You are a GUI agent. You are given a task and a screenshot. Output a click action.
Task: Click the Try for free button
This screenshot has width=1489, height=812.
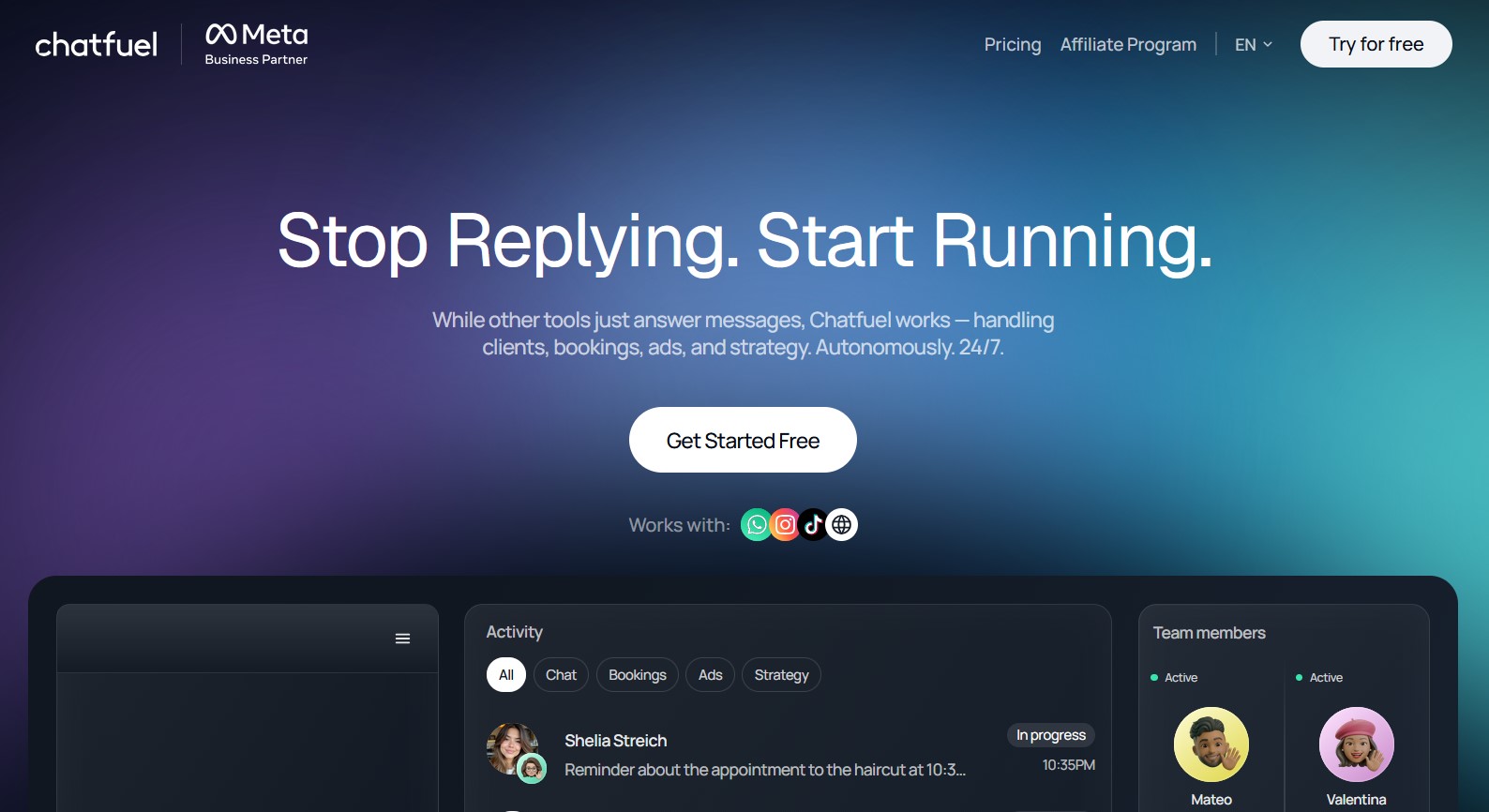[x=1376, y=44]
